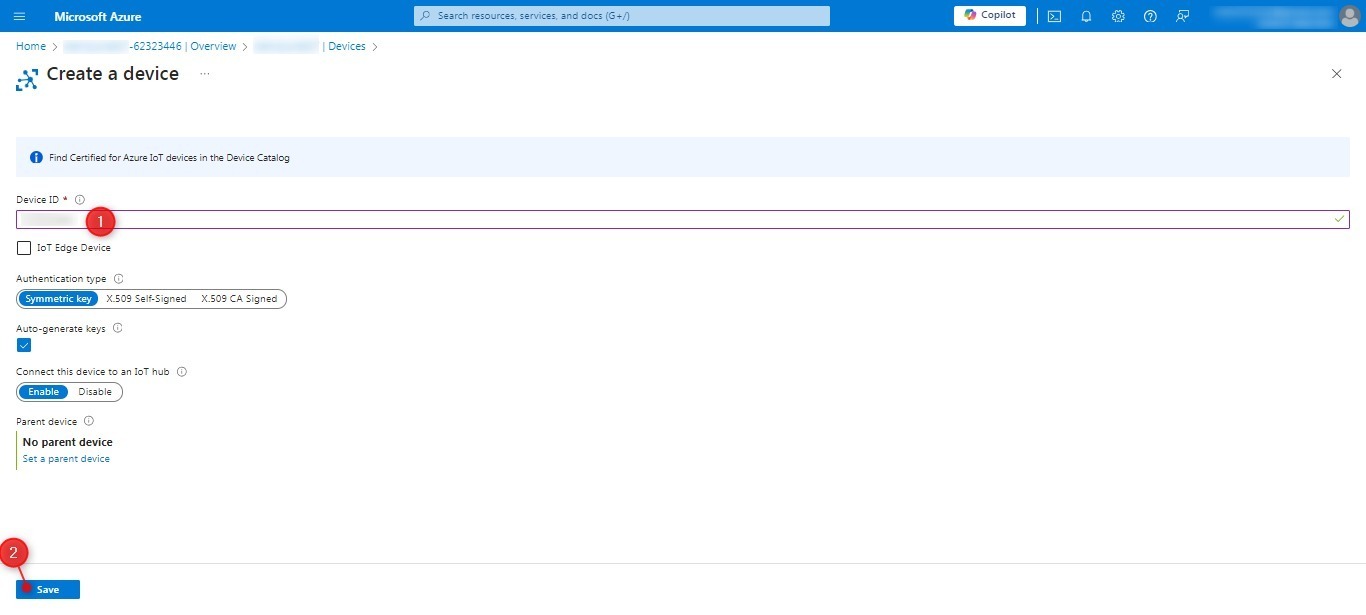Open the help question mark menu
The height and width of the screenshot is (615, 1366).
point(1150,16)
